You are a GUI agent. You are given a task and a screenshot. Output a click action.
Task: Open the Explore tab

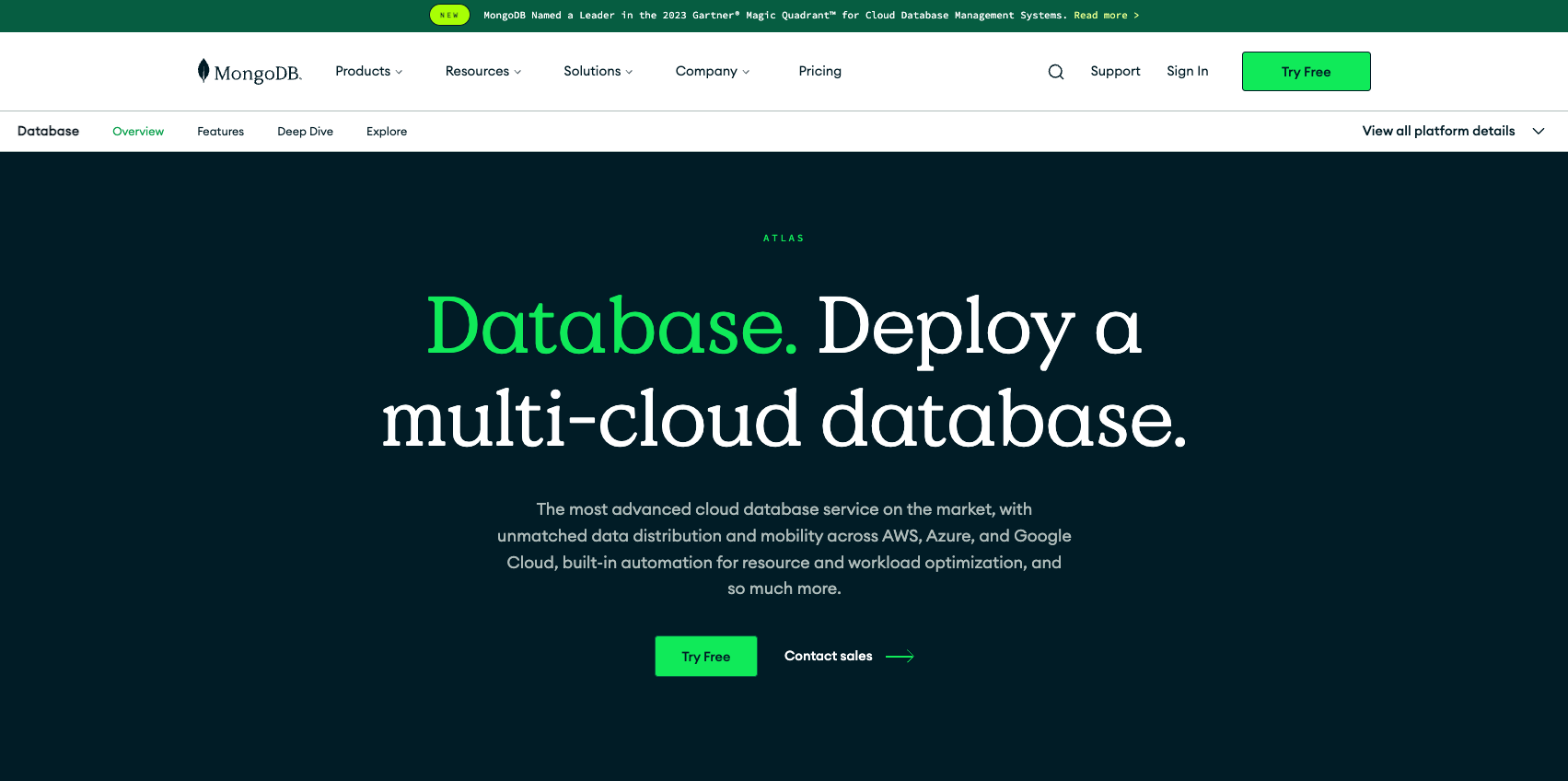(x=387, y=132)
